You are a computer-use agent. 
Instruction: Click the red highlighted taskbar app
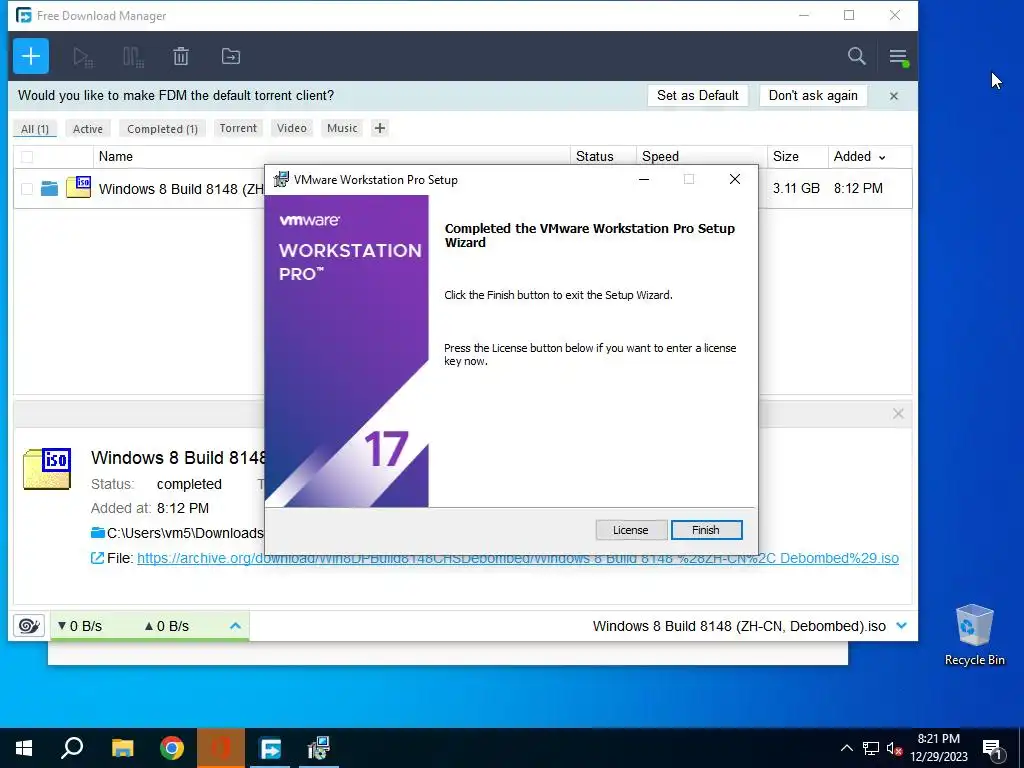tap(221, 748)
